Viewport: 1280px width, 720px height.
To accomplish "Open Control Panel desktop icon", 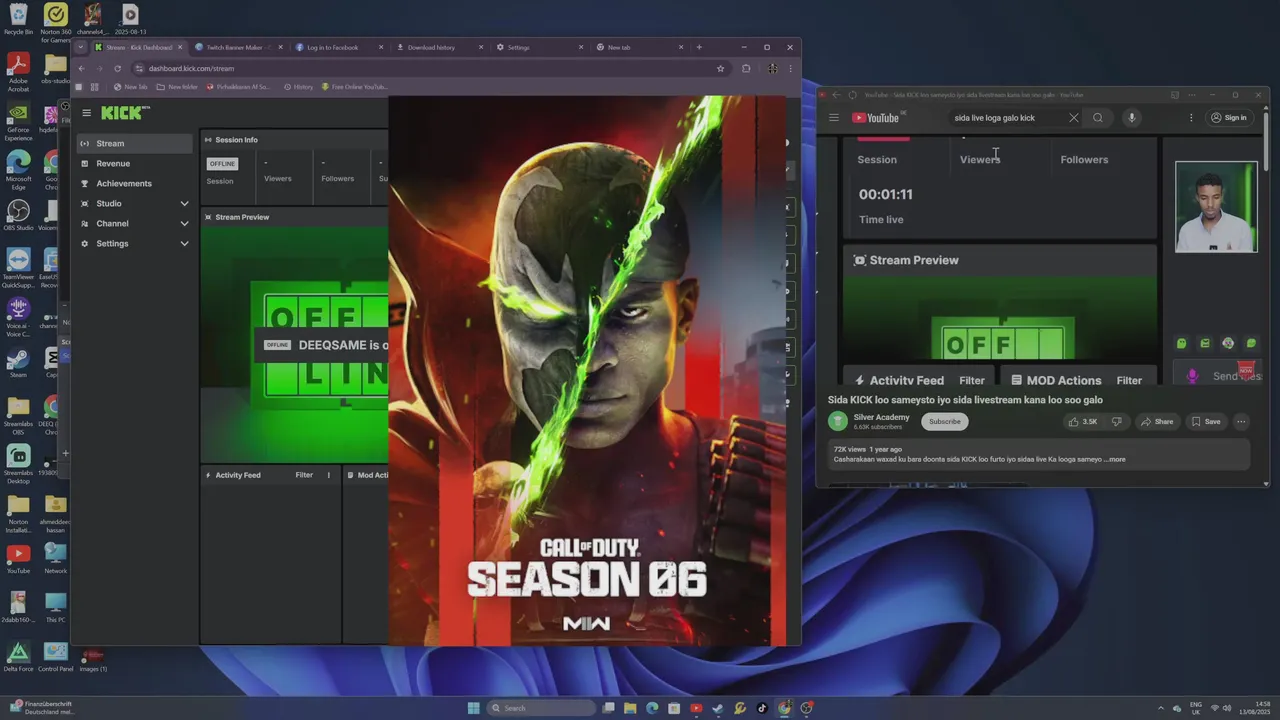I will point(56,656).
